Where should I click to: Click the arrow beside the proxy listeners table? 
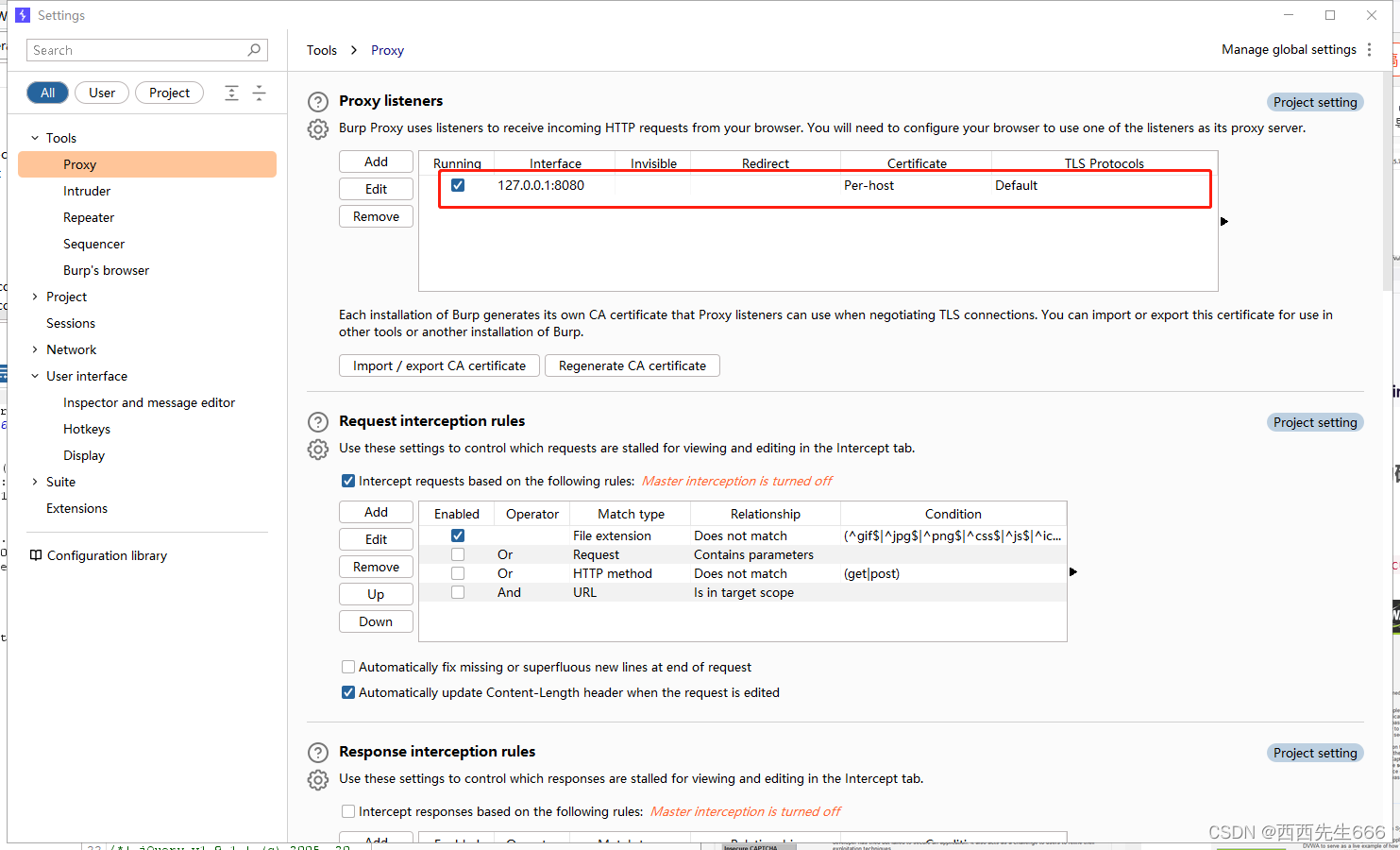pos(1224,221)
